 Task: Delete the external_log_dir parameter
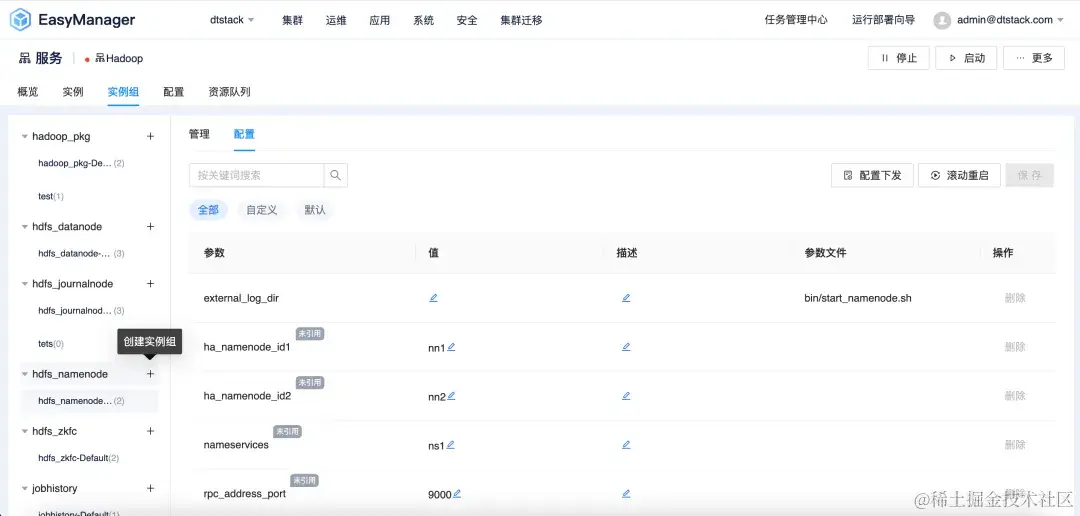pos(1015,298)
